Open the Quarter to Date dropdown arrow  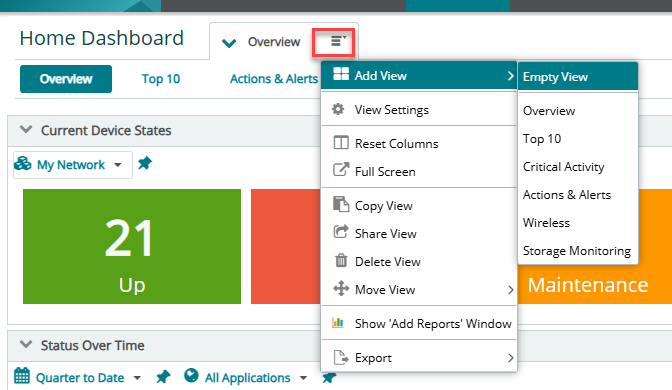[x=137, y=378]
